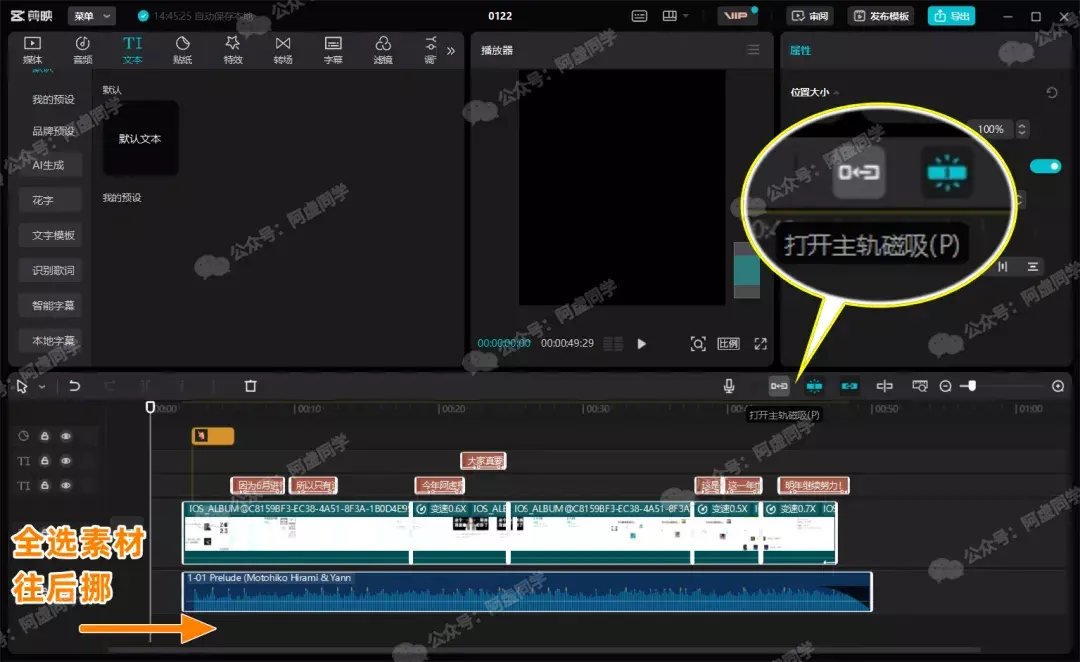Expand more tabs with the double chevron

[x=450, y=50]
